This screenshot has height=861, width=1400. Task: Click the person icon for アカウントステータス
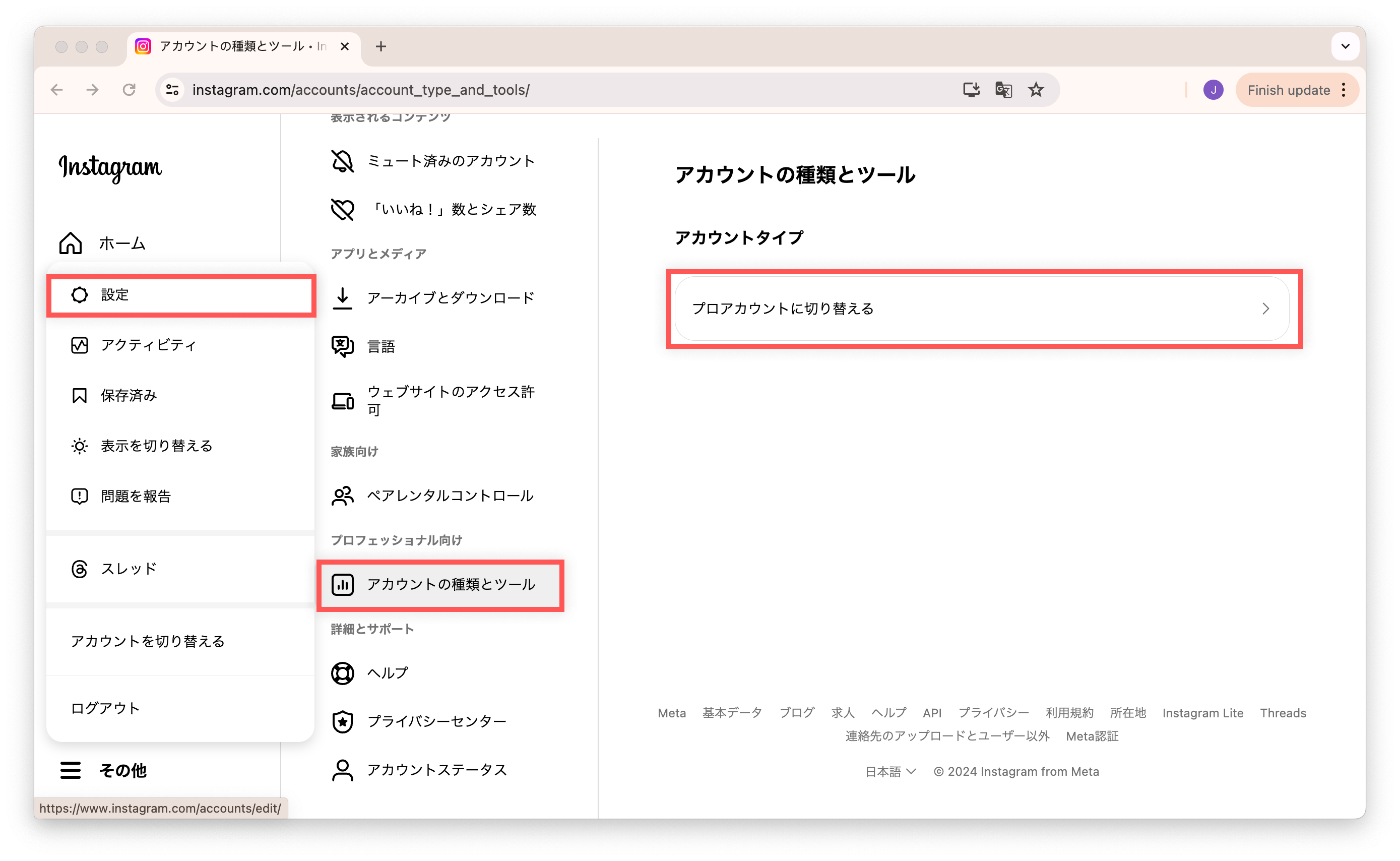click(x=343, y=770)
